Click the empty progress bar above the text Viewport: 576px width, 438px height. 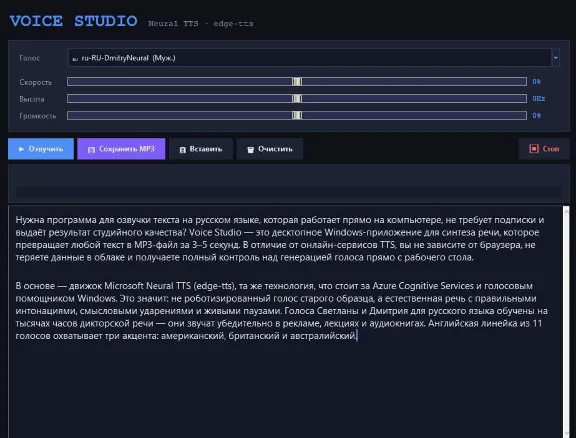click(288, 192)
